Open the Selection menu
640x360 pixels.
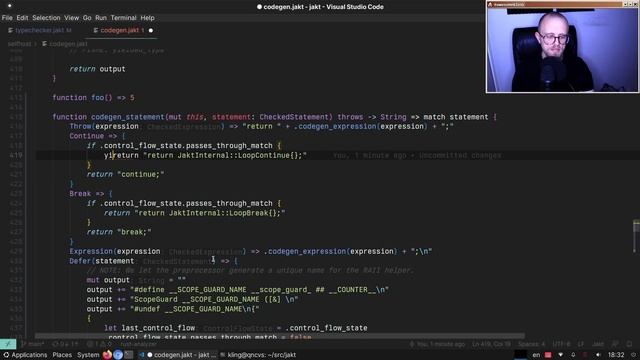pyautogui.click(x=46, y=18)
